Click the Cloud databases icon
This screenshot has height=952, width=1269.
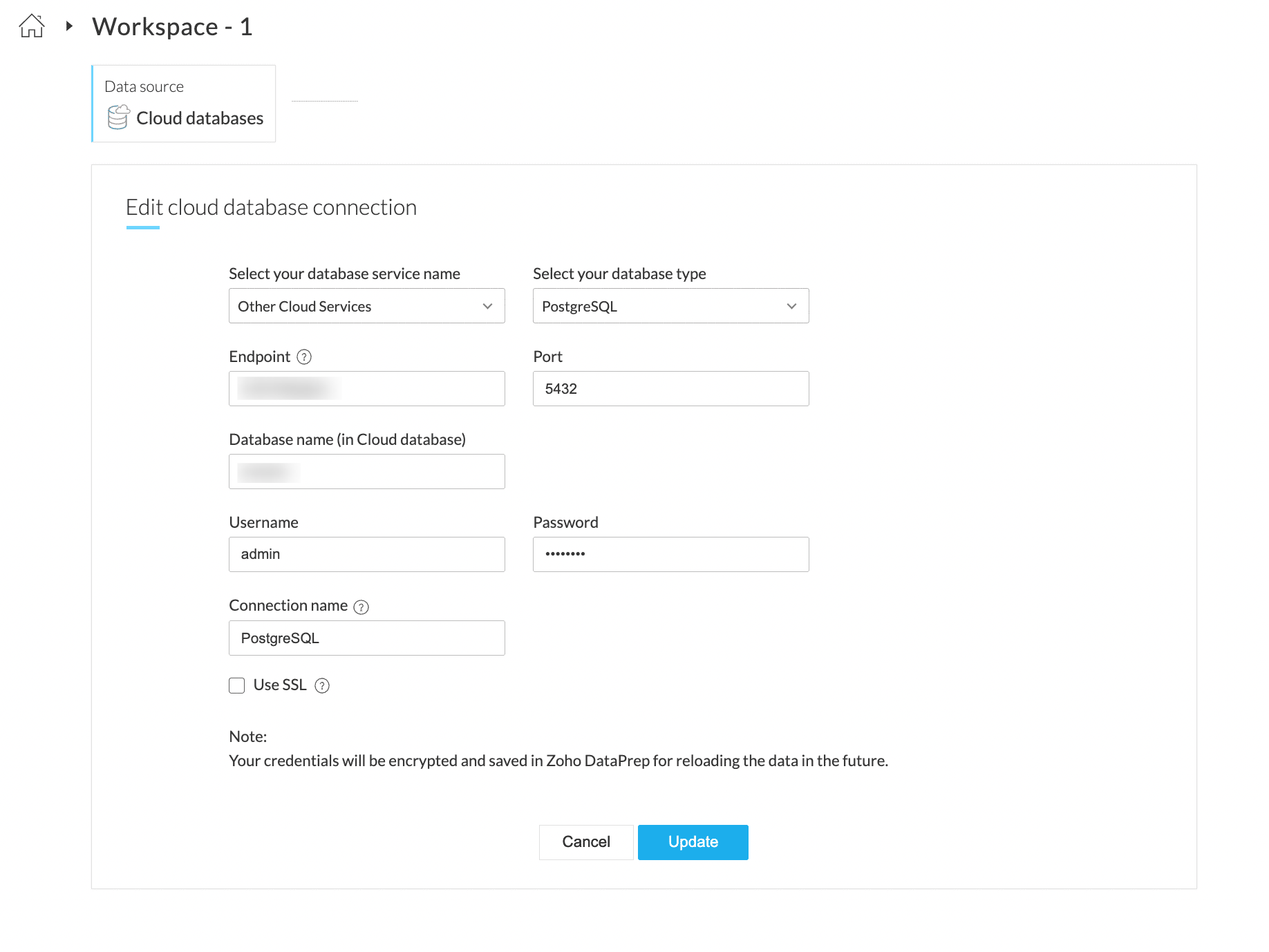(118, 117)
